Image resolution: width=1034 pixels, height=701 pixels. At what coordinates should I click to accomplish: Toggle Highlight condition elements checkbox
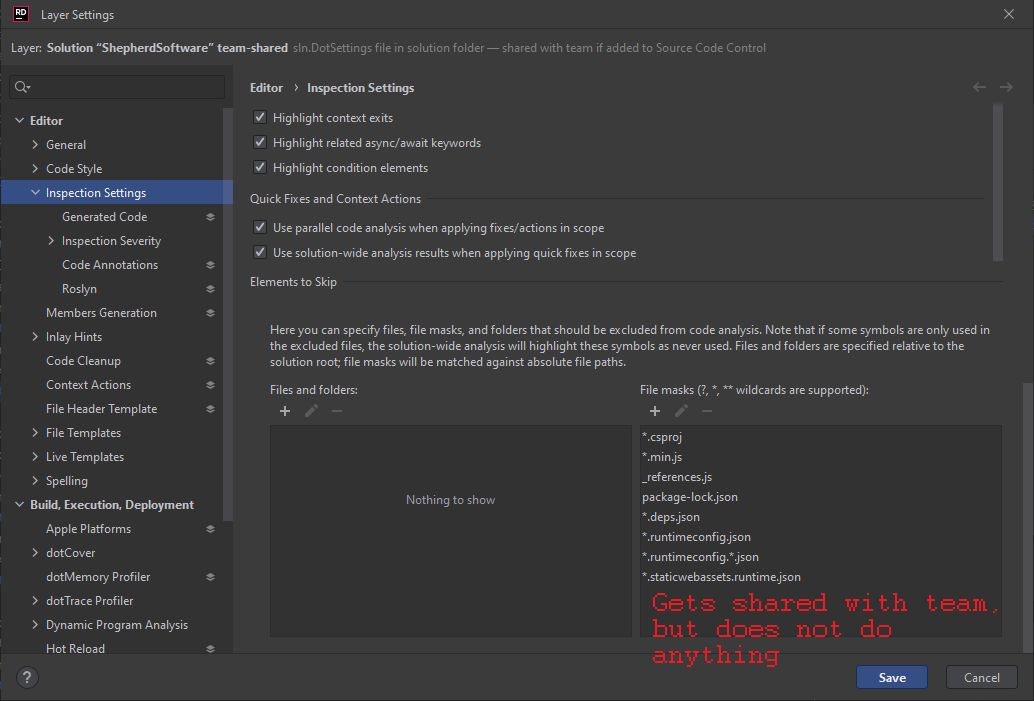260,168
